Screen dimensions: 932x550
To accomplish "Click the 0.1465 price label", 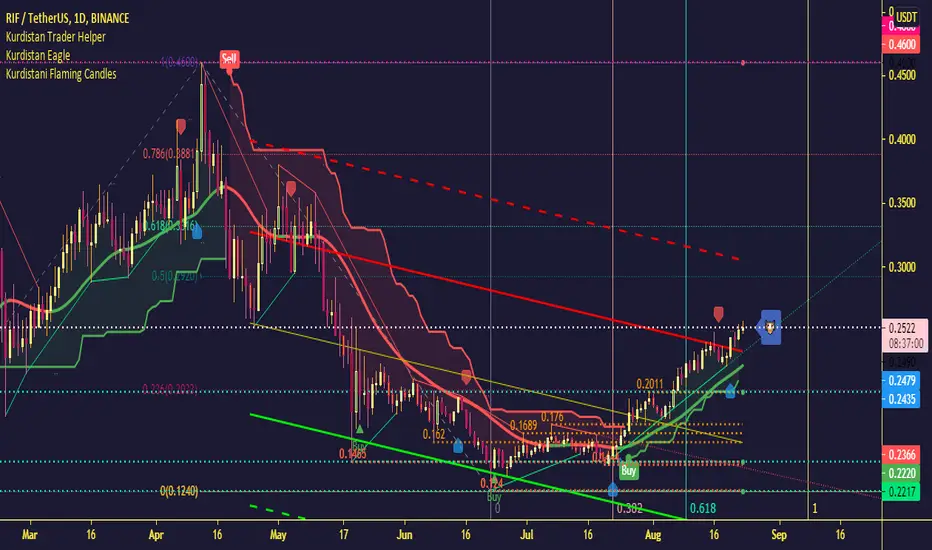I will click(x=352, y=454).
